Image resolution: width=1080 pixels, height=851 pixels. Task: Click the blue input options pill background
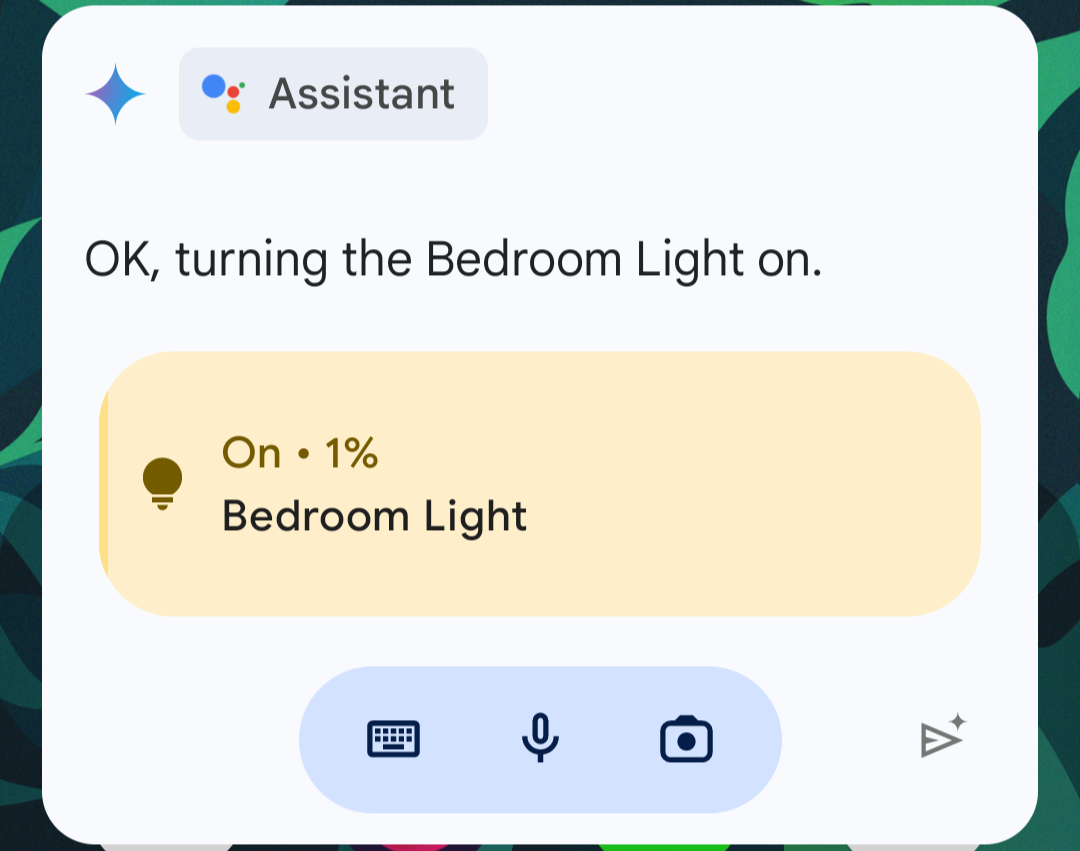pyautogui.click(x=465, y=740)
